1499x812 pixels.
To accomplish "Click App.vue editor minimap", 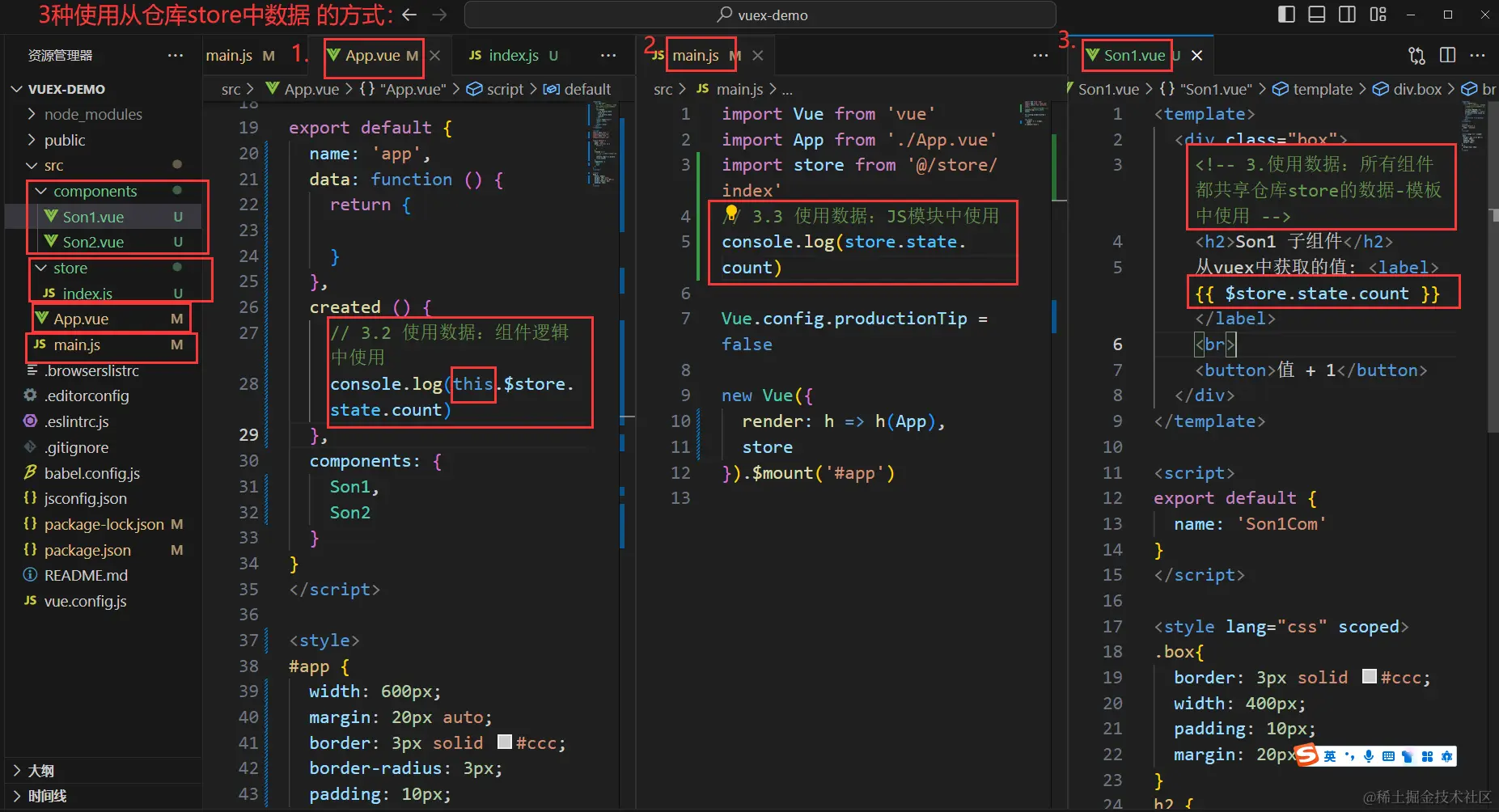I will coord(603,146).
